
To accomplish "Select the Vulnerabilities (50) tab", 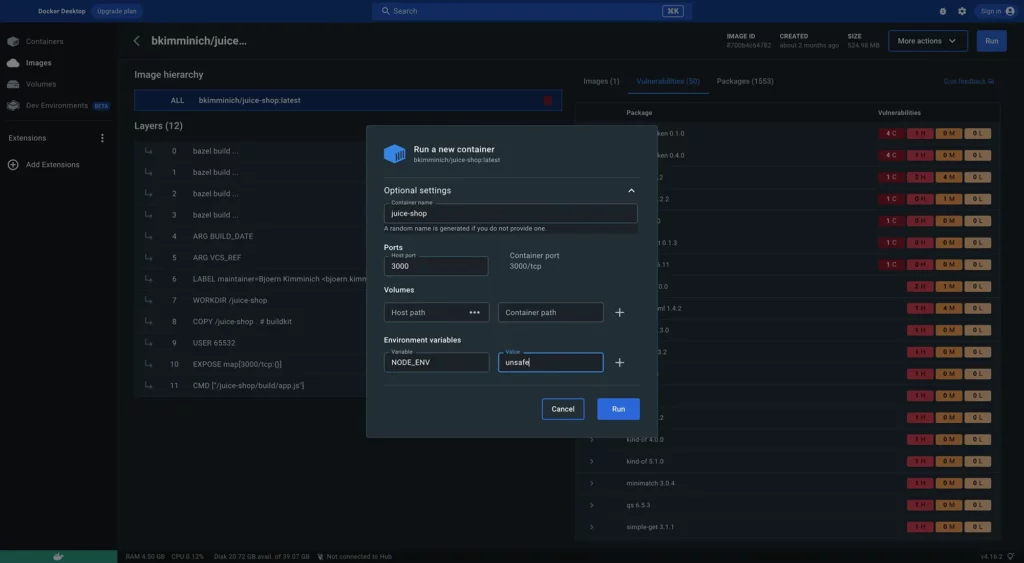I will point(667,81).
